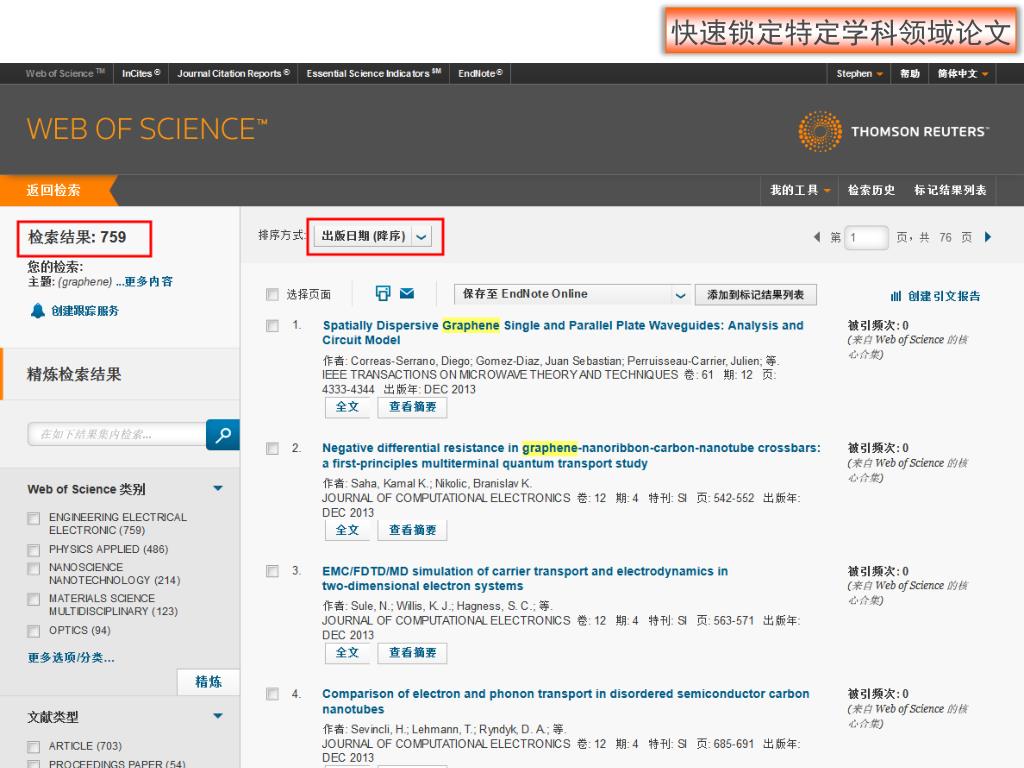Collapse Web of Science categories section
Viewport: 1024px width, 768px height.
tap(218, 488)
